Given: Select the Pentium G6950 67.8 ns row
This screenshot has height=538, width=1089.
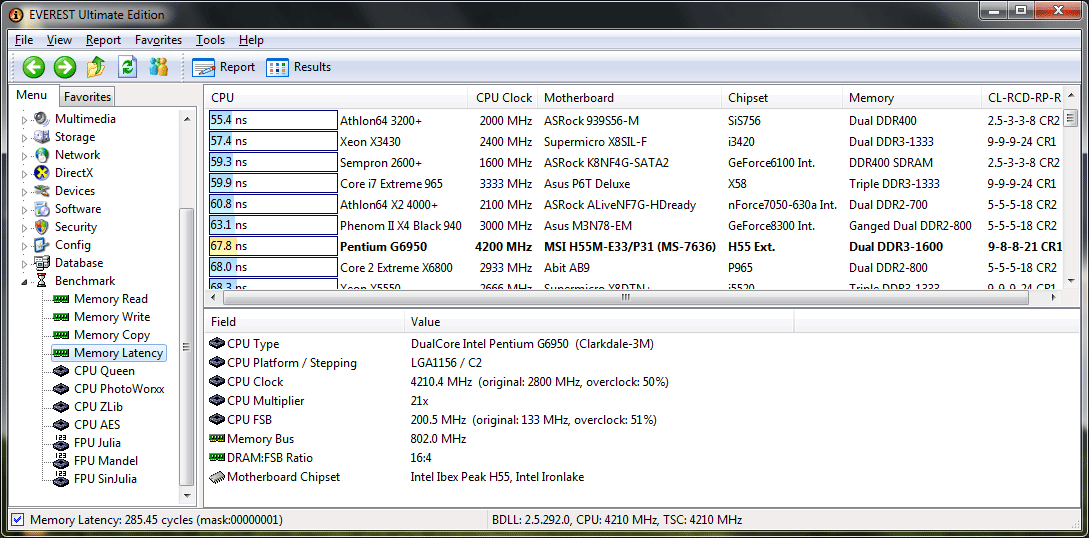Looking at the screenshot, I should pyautogui.click(x=635, y=246).
